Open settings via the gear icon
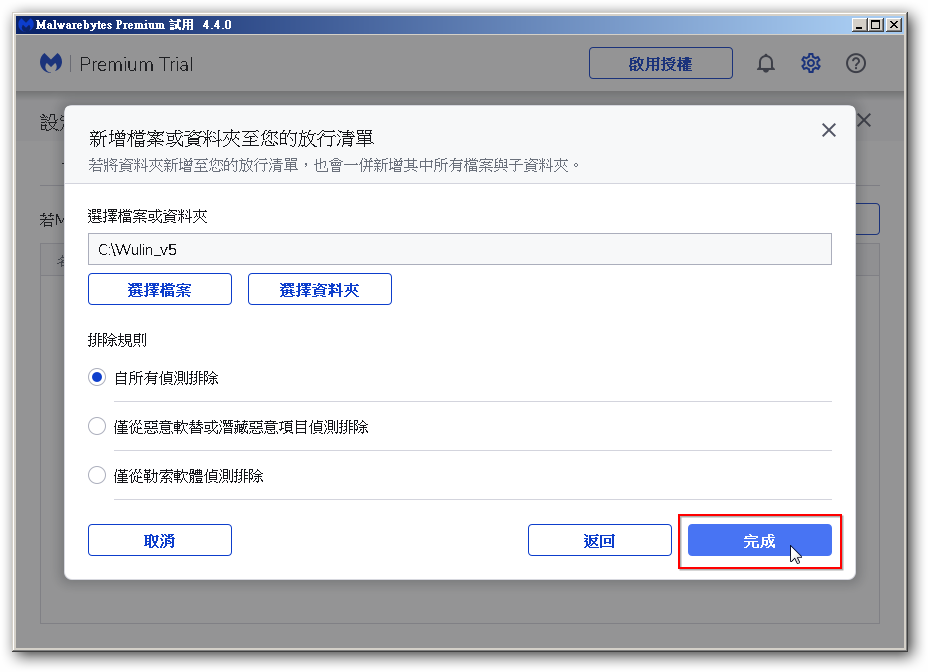Image resolution: width=928 pixels, height=672 pixels. pos(810,64)
